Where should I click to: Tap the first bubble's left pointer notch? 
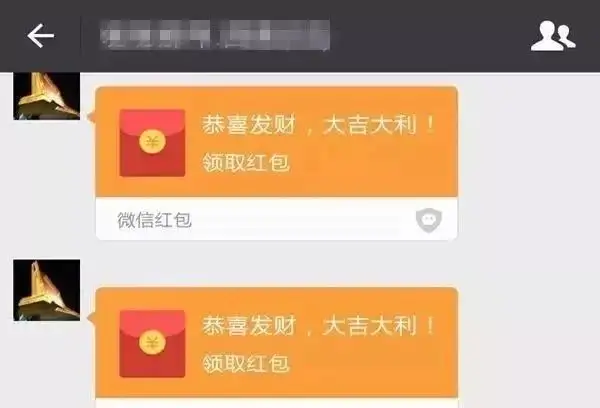91,117
